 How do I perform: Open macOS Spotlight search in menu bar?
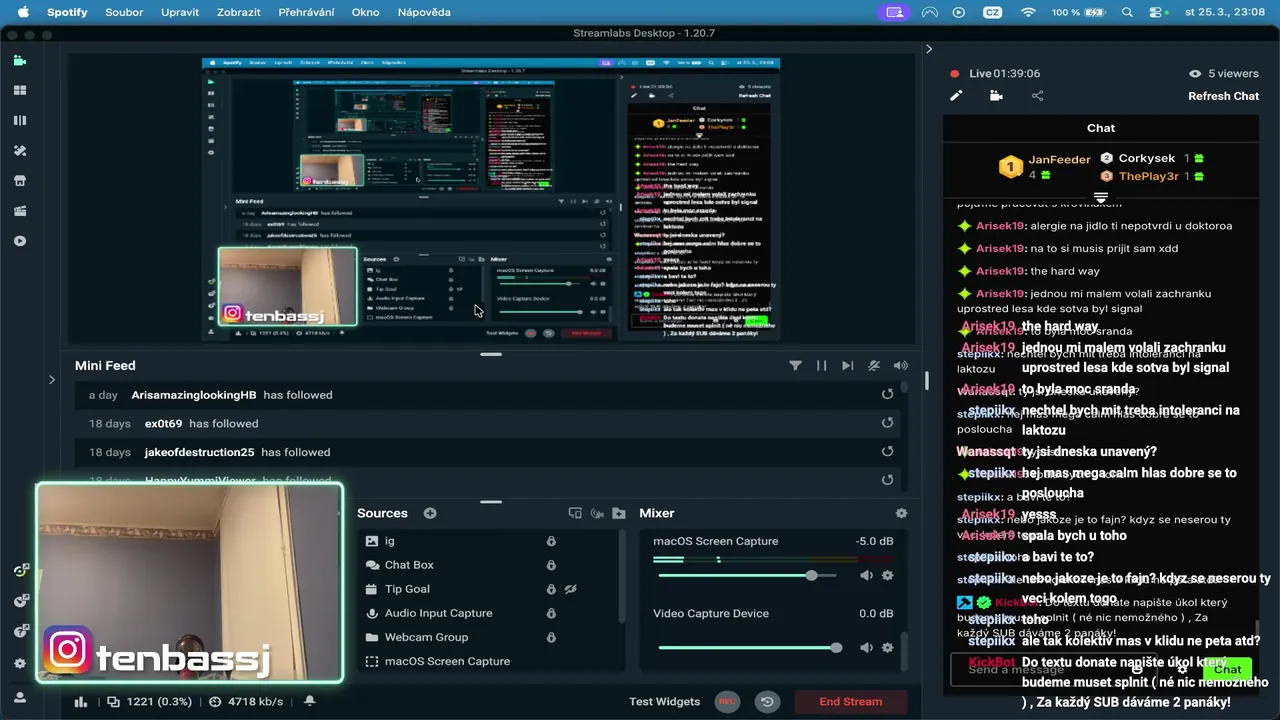[1127, 12]
